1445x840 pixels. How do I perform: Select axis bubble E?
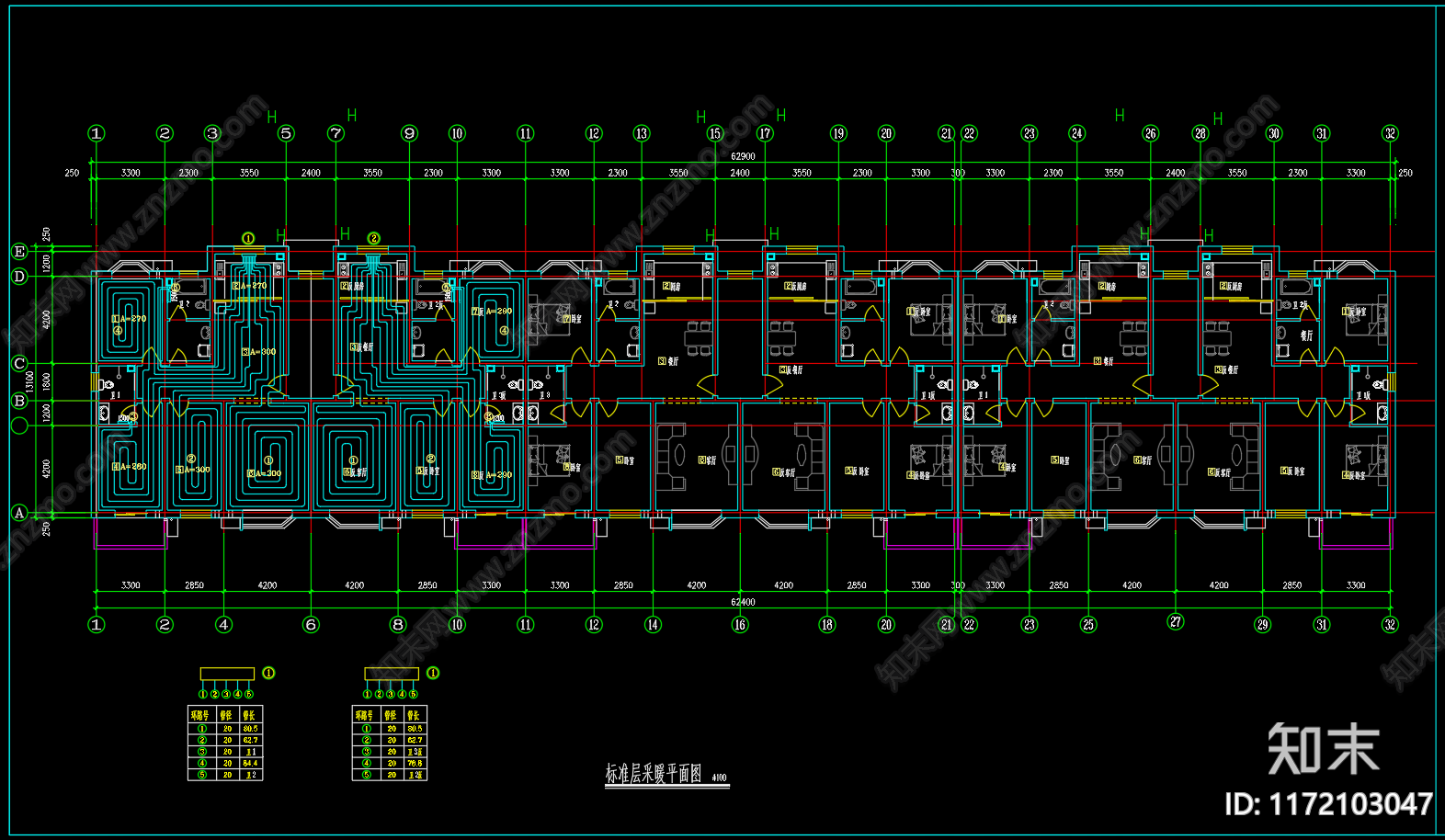tap(19, 251)
